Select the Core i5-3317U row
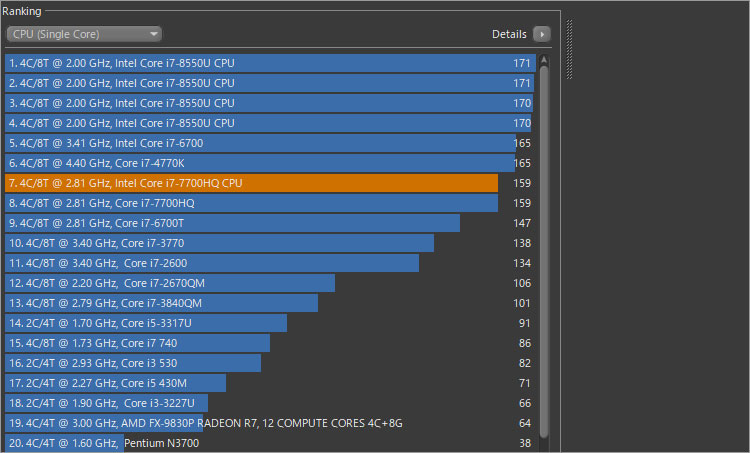Screen dimensions: 750x453 145,323
